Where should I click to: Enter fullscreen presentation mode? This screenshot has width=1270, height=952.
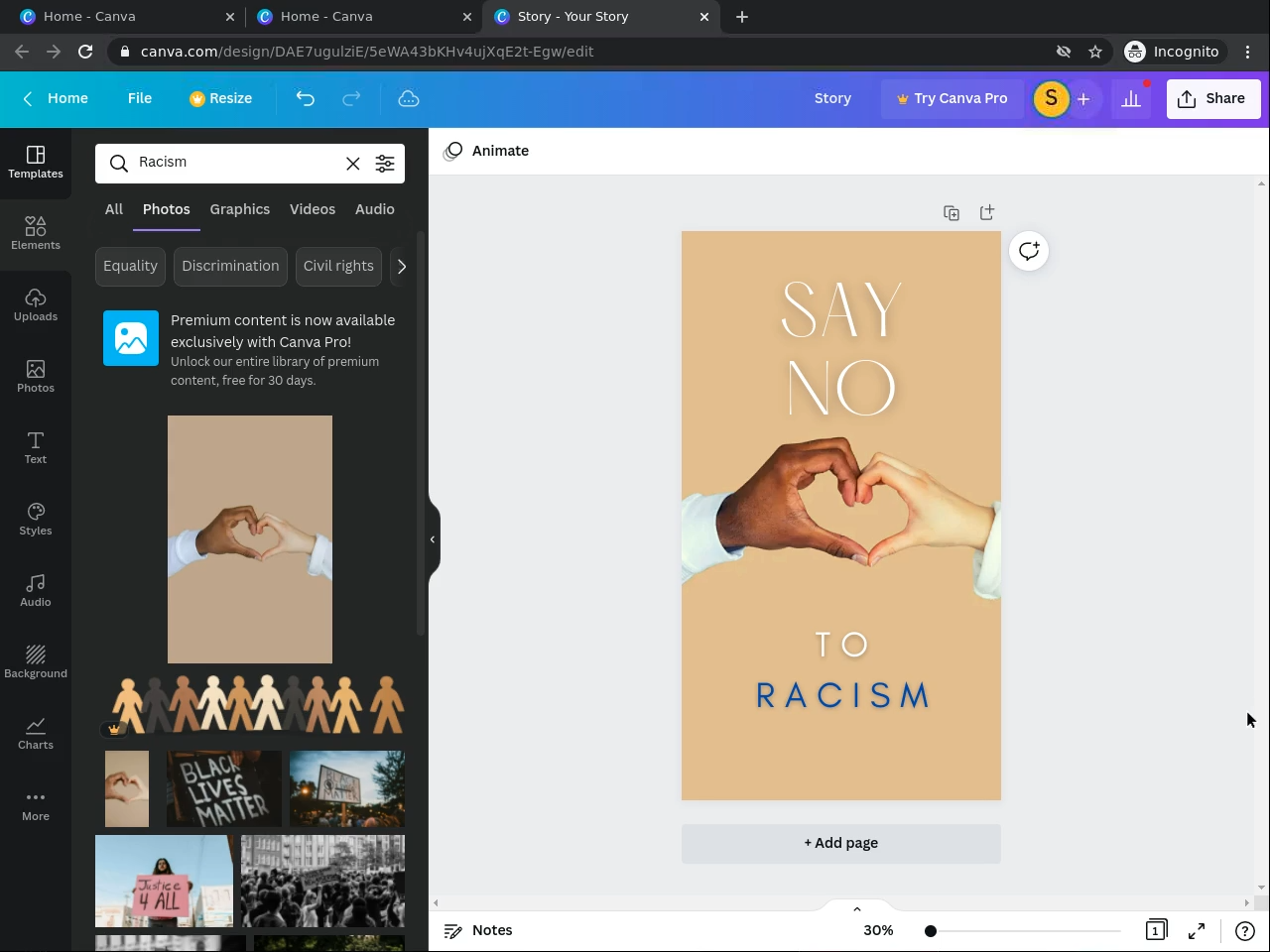(x=1197, y=930)
